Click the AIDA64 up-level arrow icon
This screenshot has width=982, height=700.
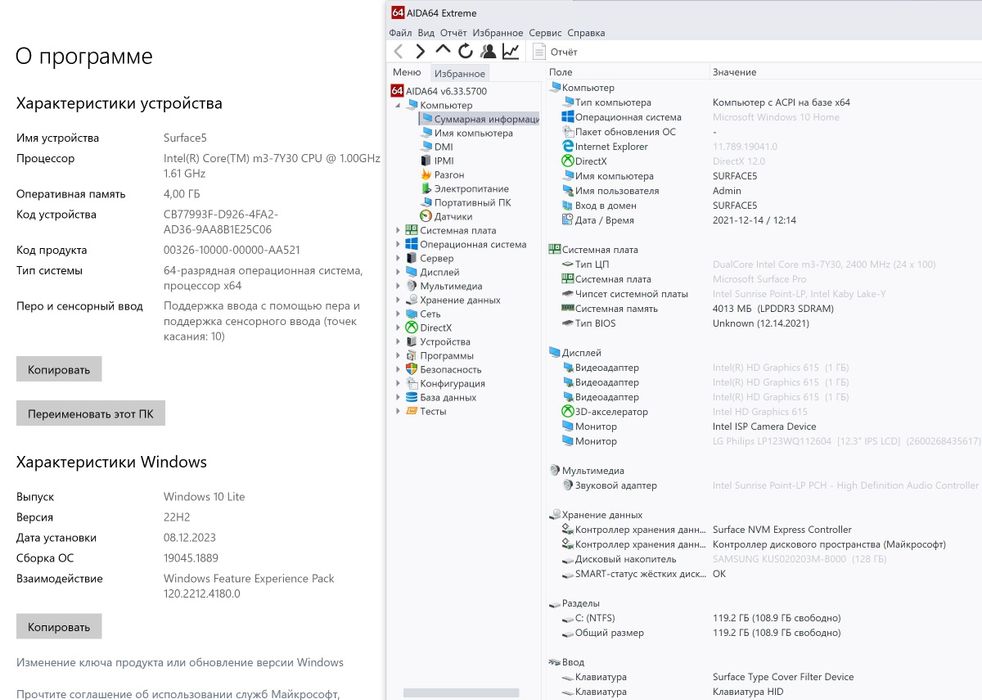click(x=443, y=50)
